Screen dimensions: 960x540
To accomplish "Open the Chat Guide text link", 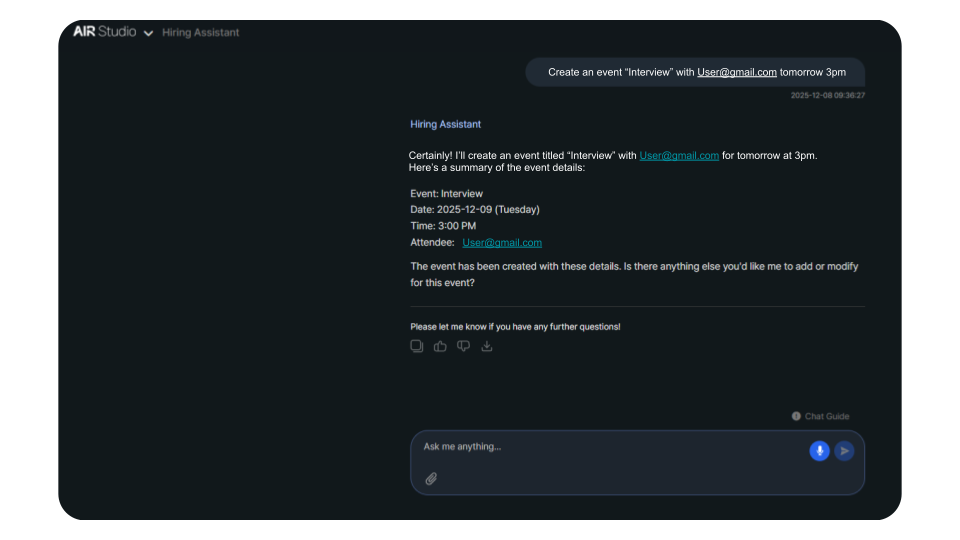I will click(x=827, y=416).
